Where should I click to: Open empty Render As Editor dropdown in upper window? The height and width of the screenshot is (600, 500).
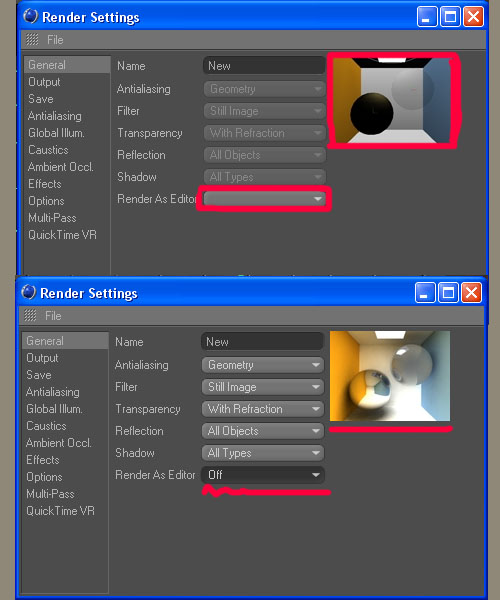pyautogui.click(x=265, y=199)
